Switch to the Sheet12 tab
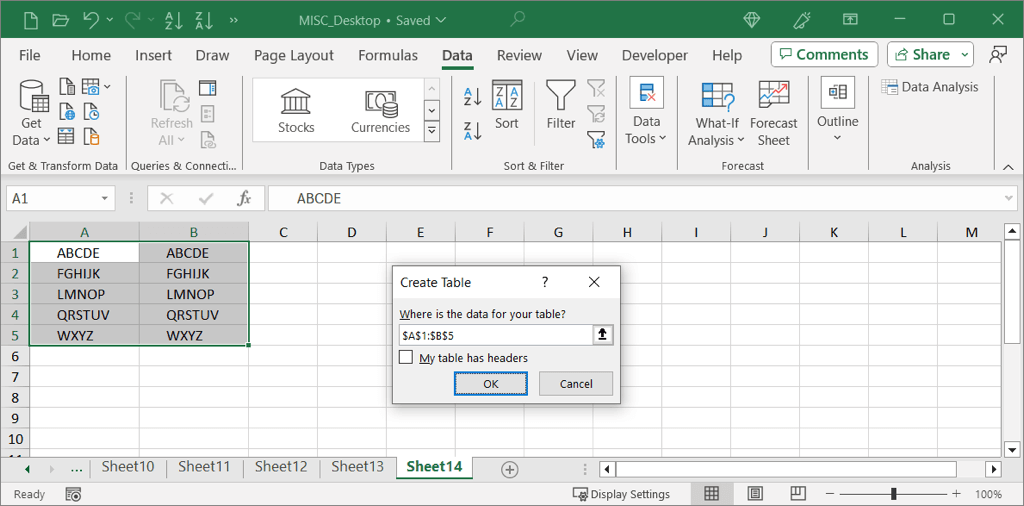The width and height of the screenshot is (1024, 506). 281,467
